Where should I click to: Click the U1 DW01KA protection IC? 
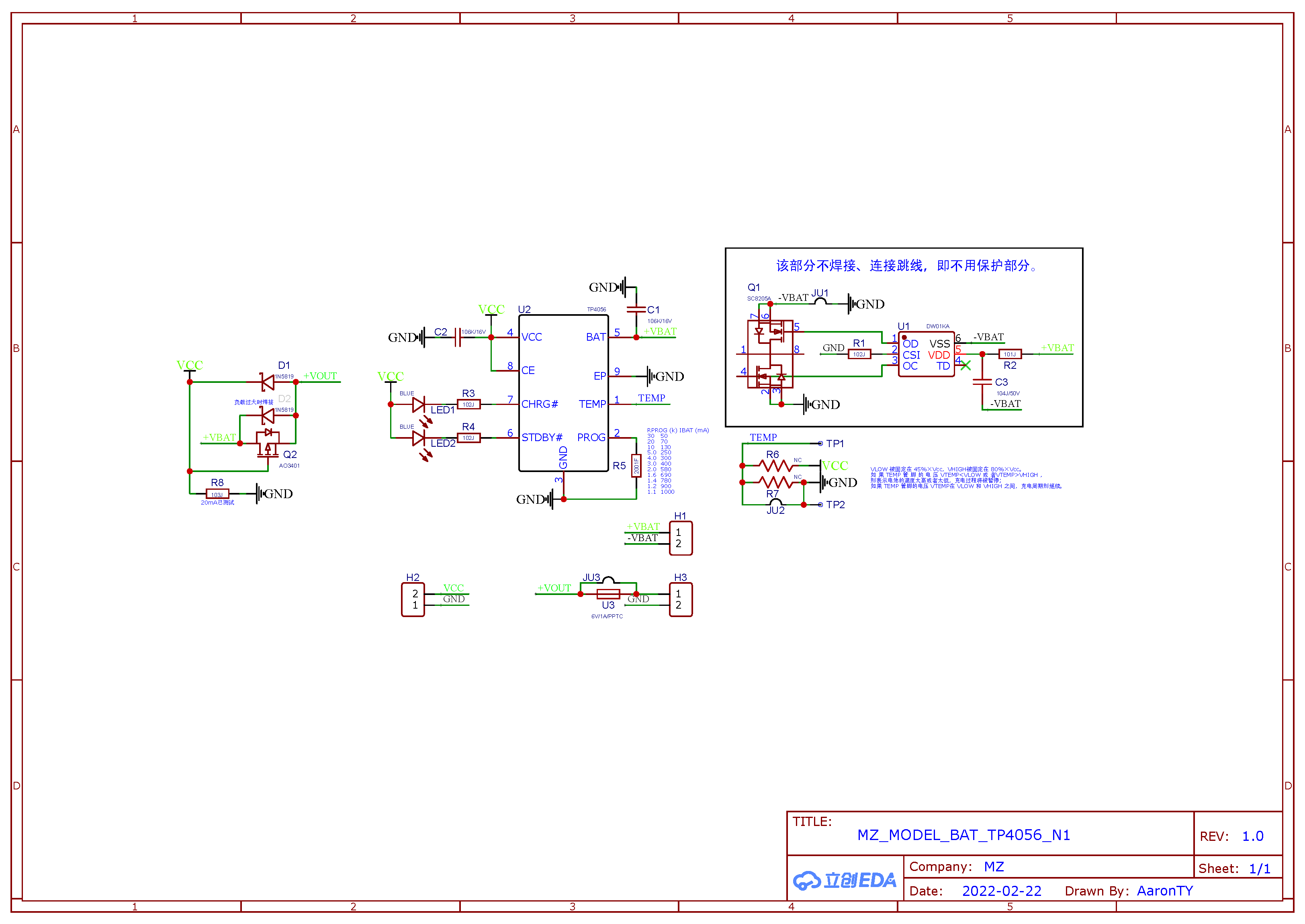(926, 354)
